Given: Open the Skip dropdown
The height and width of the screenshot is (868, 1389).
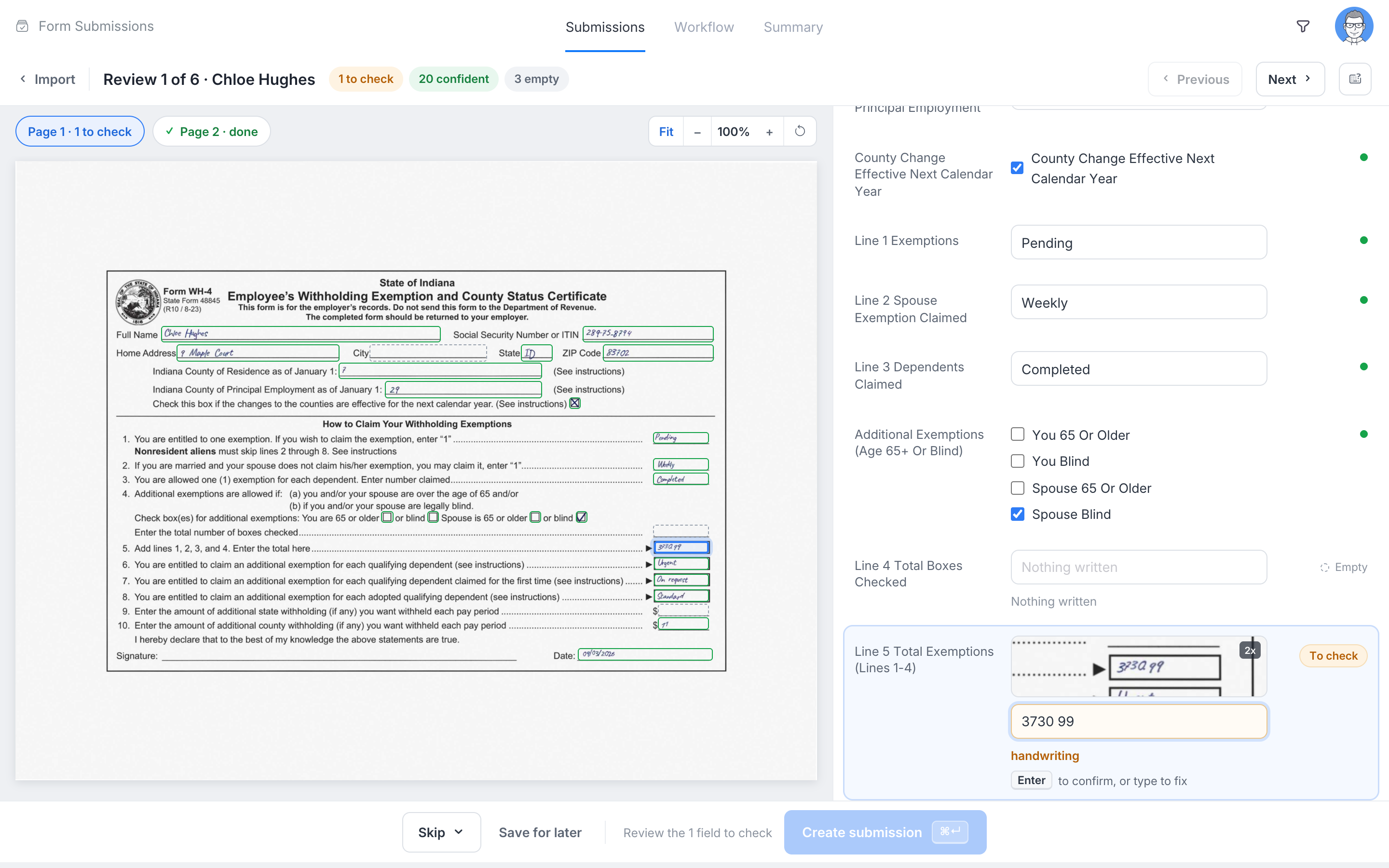Looking at the screenshot, I should tap(441, 832).
